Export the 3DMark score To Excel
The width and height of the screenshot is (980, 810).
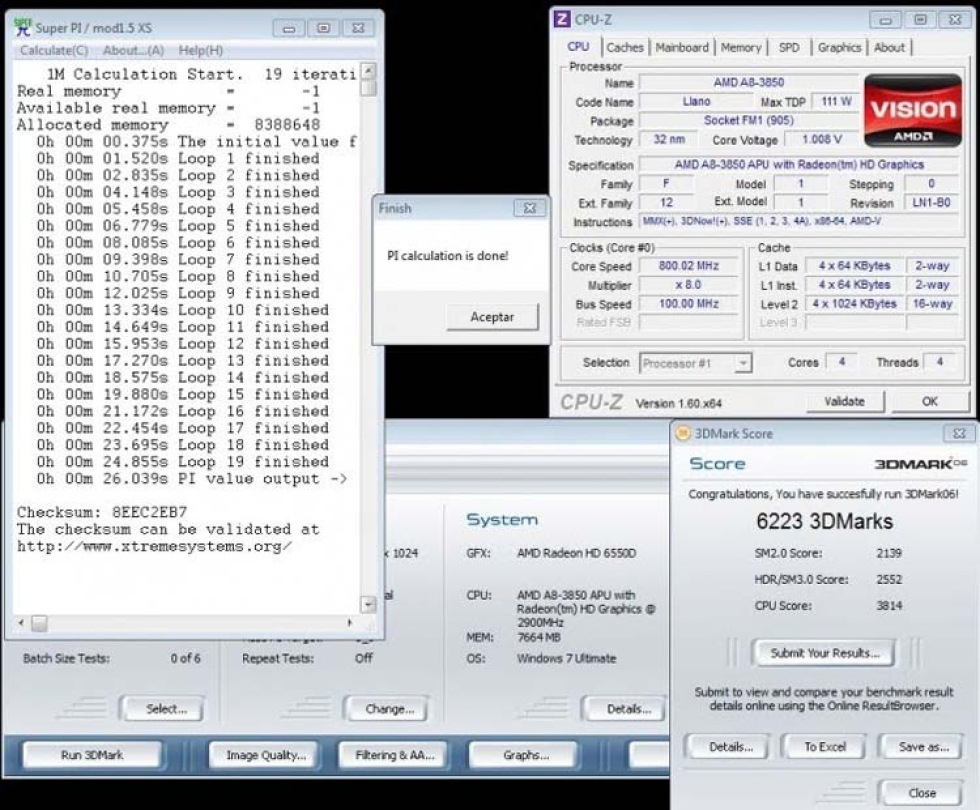coord(823,746)
